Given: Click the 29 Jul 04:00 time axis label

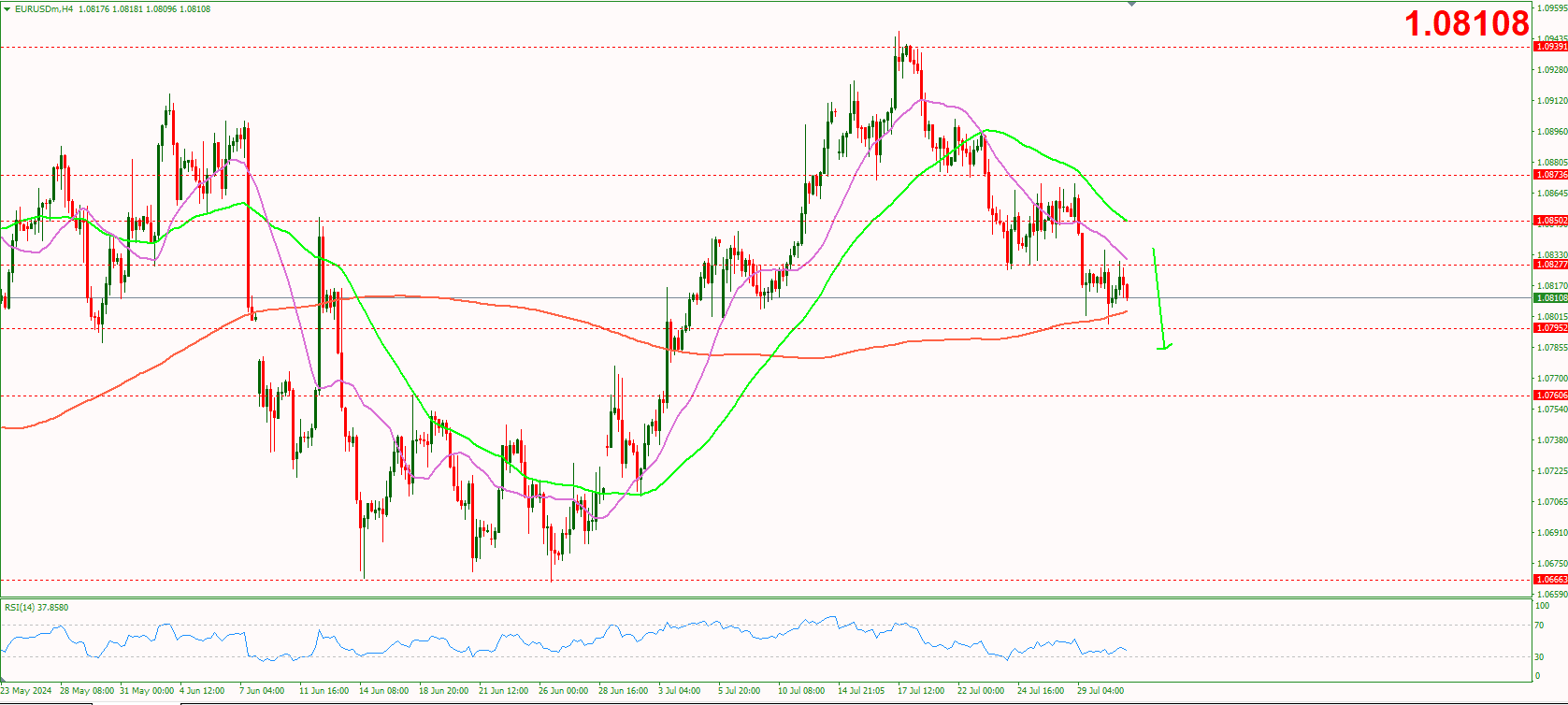Looking at the screenshot, I should (x=1100, y=691).
